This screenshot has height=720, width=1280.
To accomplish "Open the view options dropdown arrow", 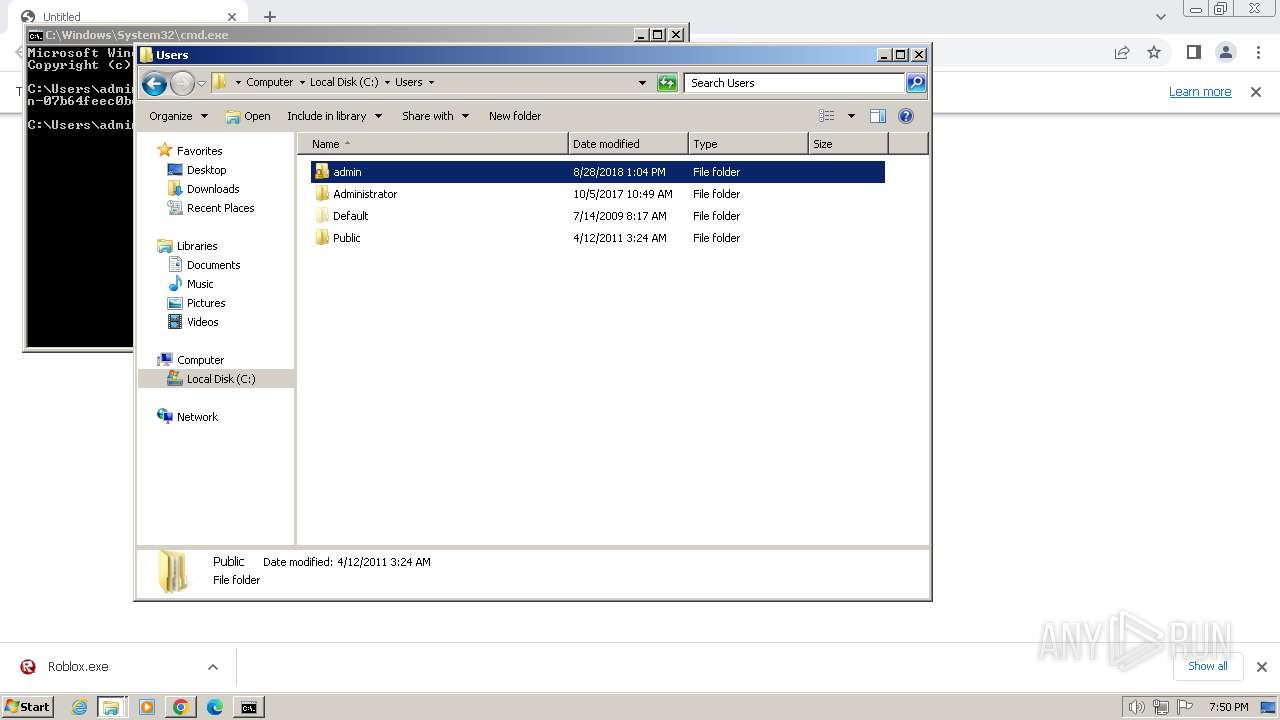I will (x=851, y=116).
